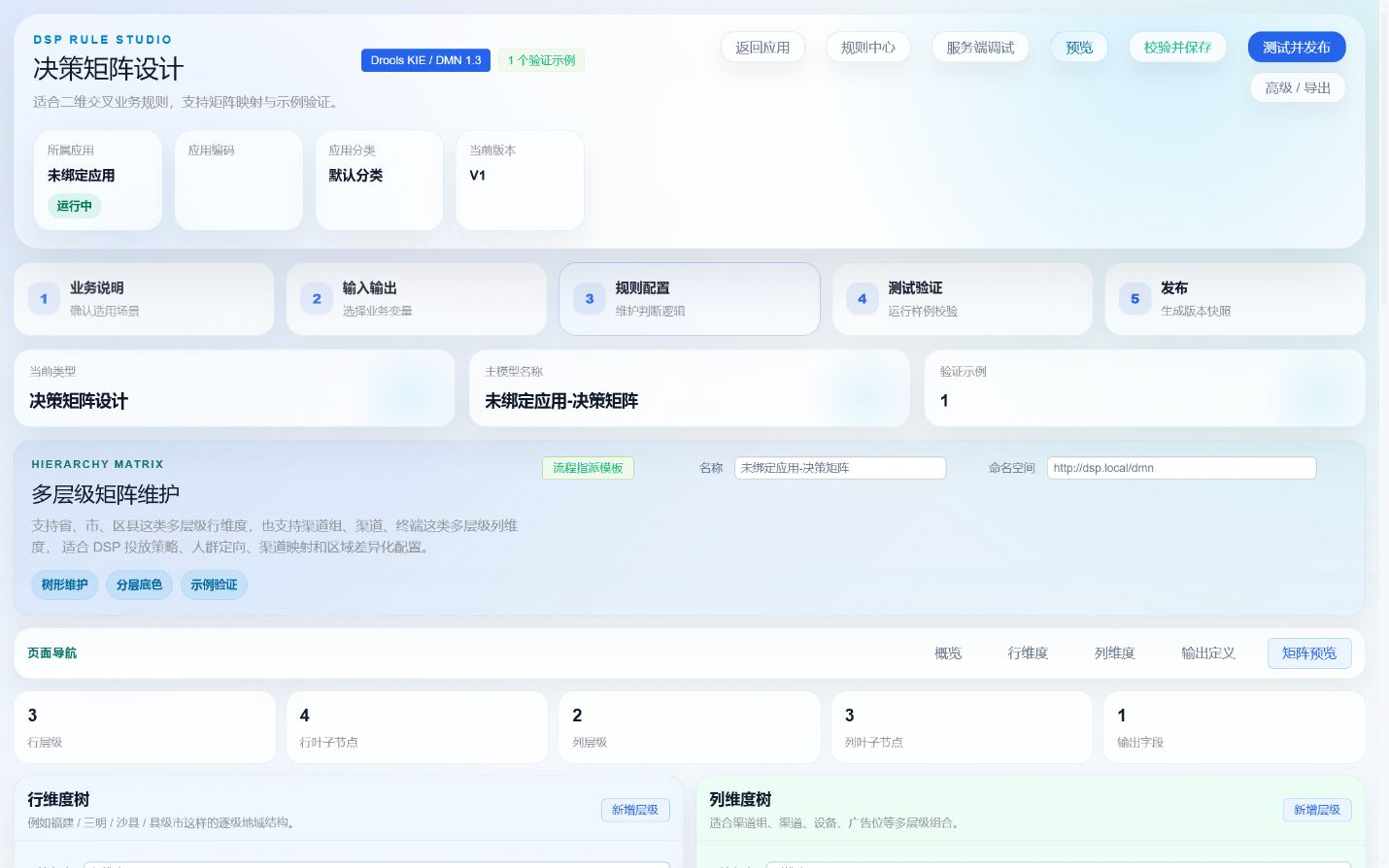Click the 列叶子节点 stat card
This screenshot has height=868, width=1389.
tap(962, 727)
